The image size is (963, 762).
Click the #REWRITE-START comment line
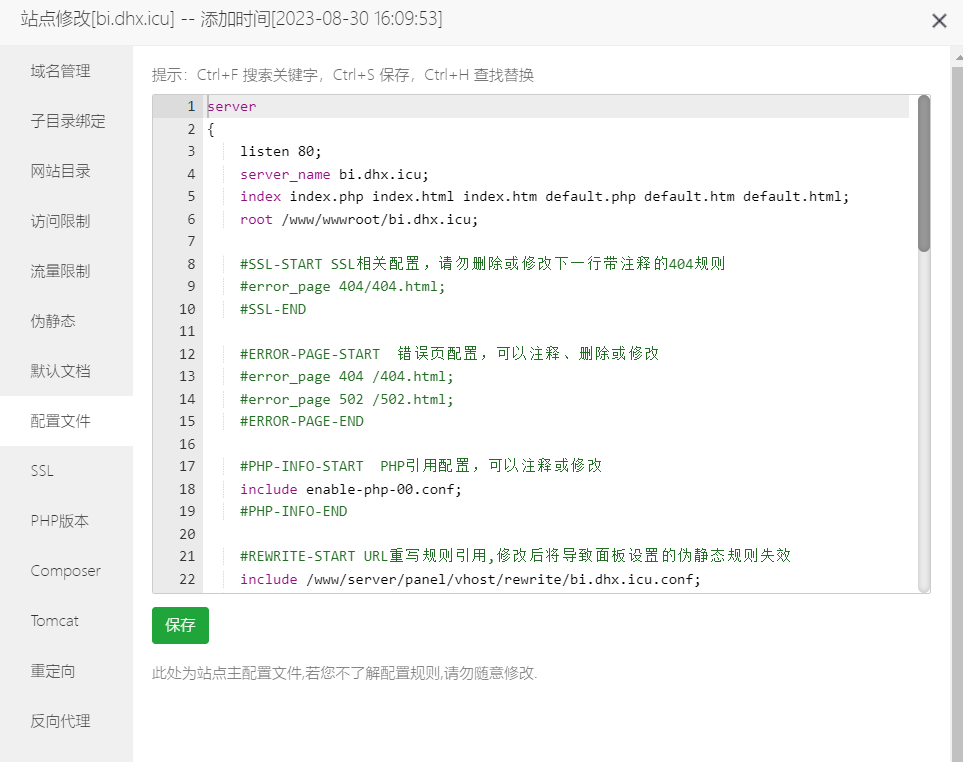coord(515,556)
